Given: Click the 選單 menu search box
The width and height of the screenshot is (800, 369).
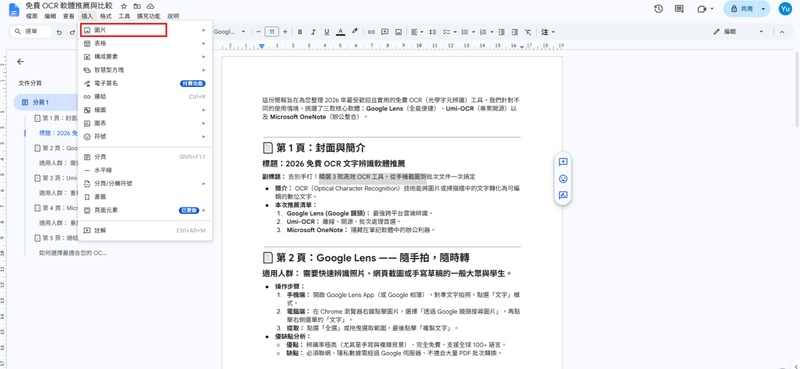Looking at the screenshot, I should coord(32,32).
